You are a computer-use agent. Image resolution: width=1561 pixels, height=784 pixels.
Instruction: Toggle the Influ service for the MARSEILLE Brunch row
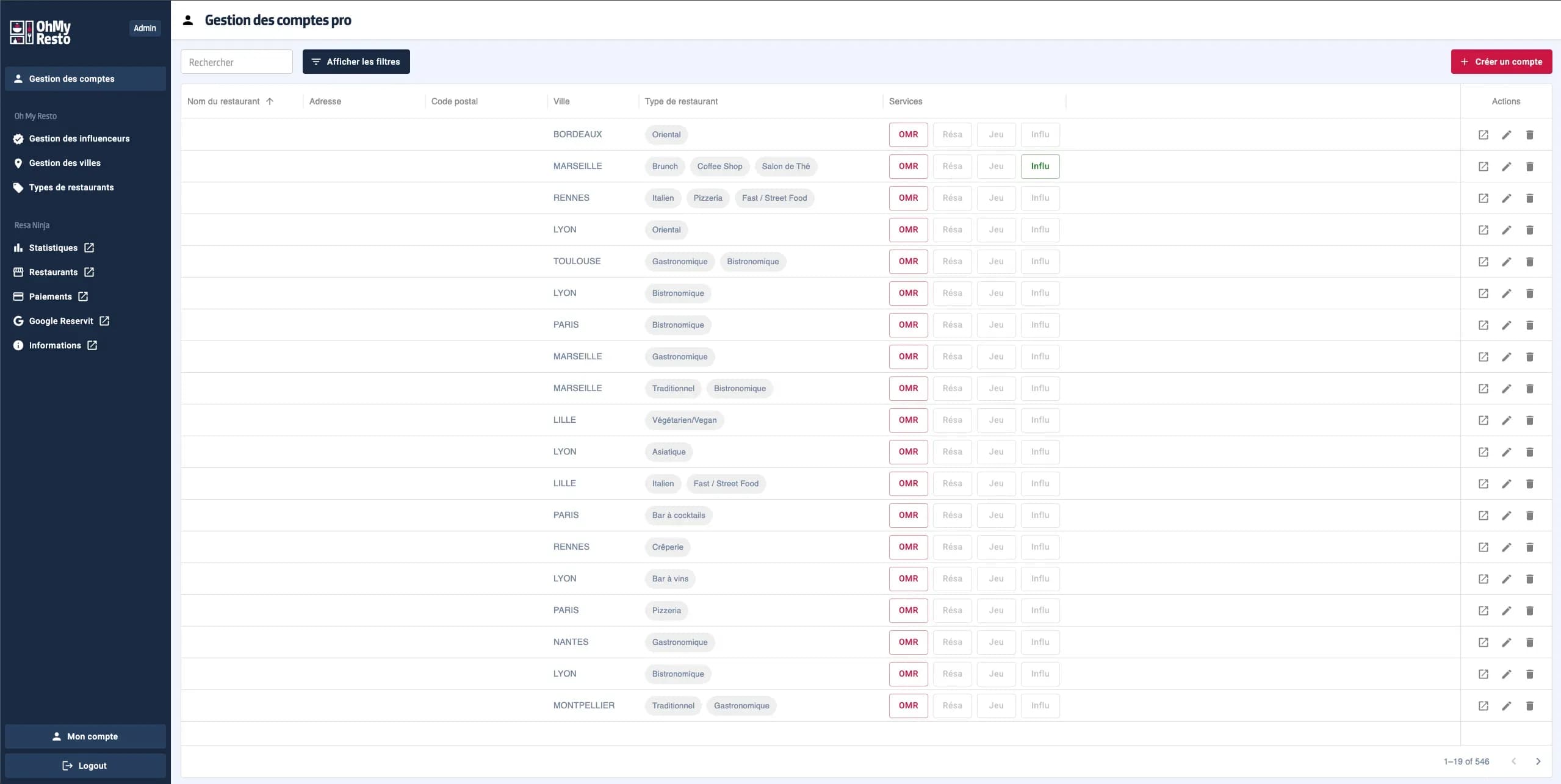1040,166
